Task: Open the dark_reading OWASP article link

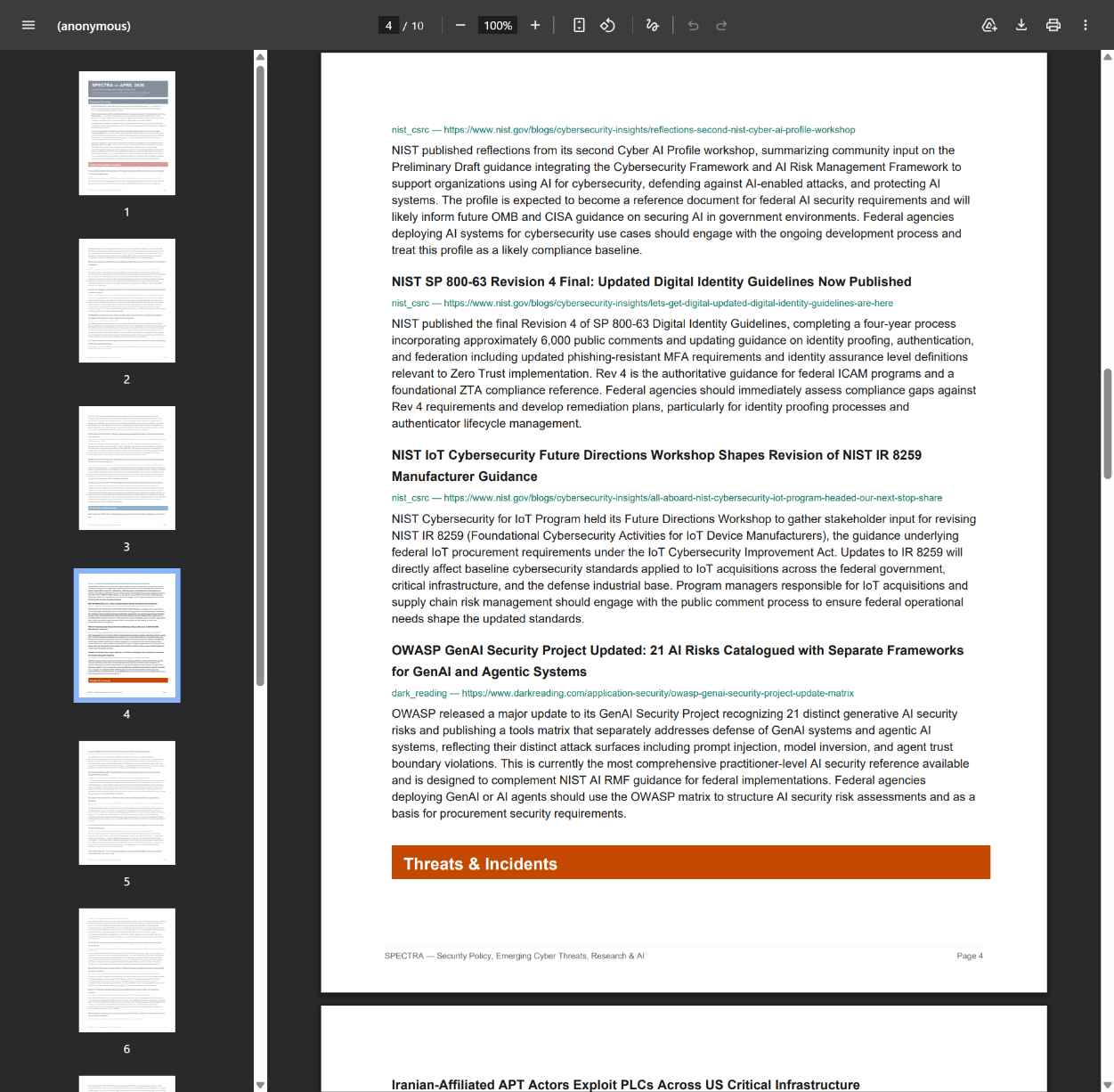Action: coord(623,693)
